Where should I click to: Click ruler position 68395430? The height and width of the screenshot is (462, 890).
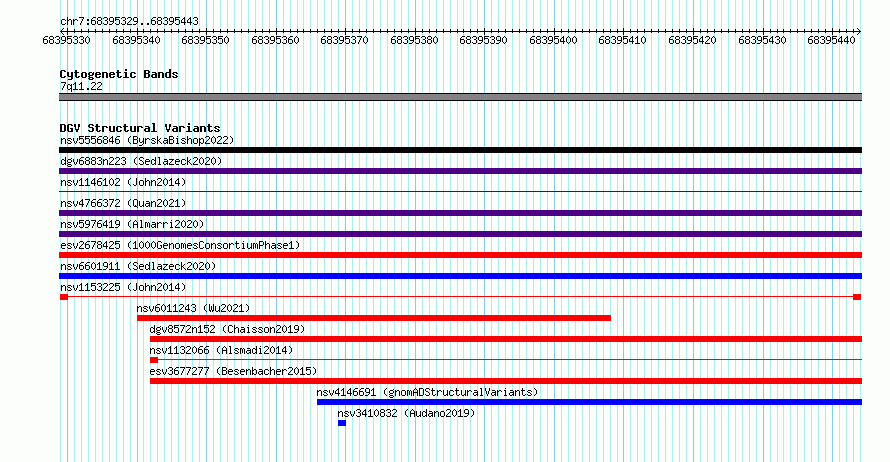(762, 40)
